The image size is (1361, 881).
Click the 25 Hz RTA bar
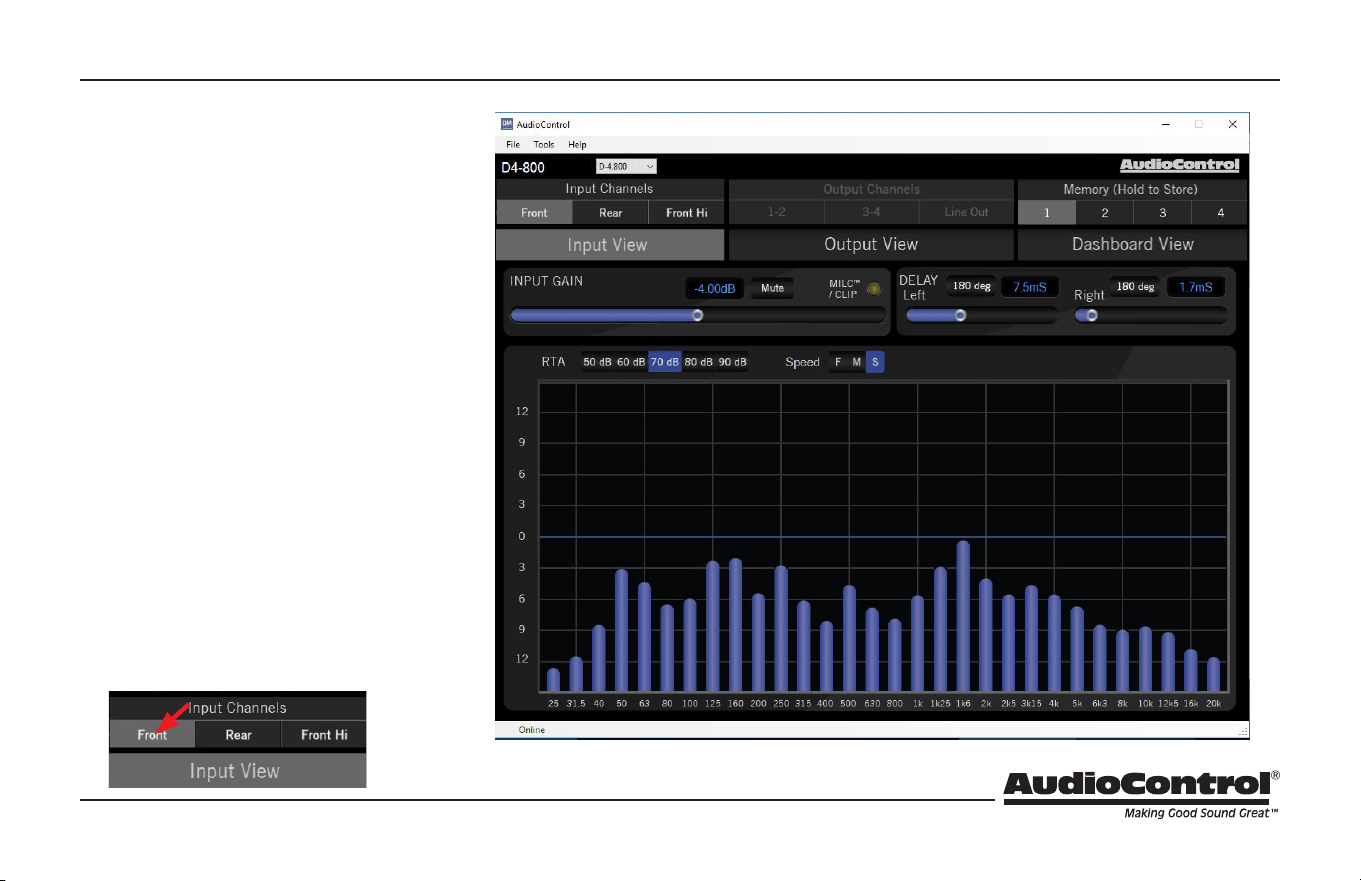pos(553,680)
